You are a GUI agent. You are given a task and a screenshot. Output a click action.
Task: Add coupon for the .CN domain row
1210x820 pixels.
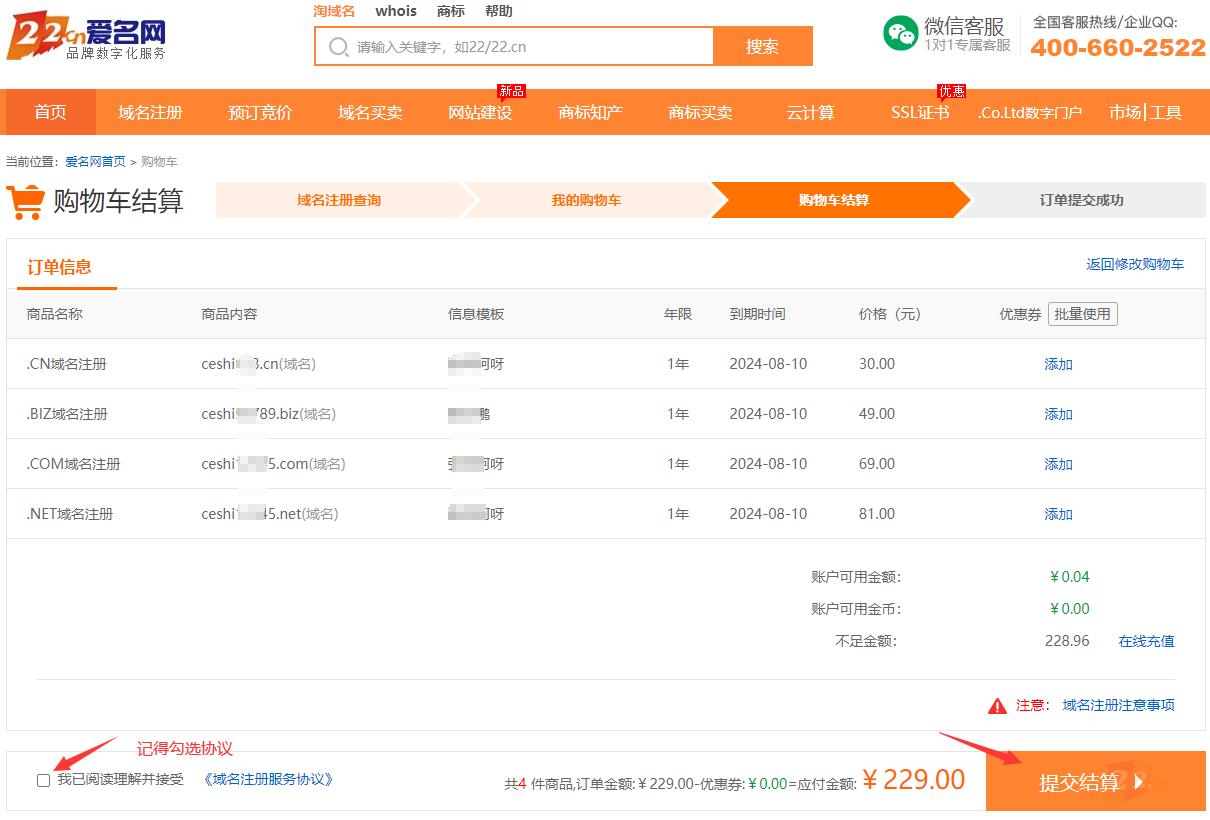click(1058, 364)
